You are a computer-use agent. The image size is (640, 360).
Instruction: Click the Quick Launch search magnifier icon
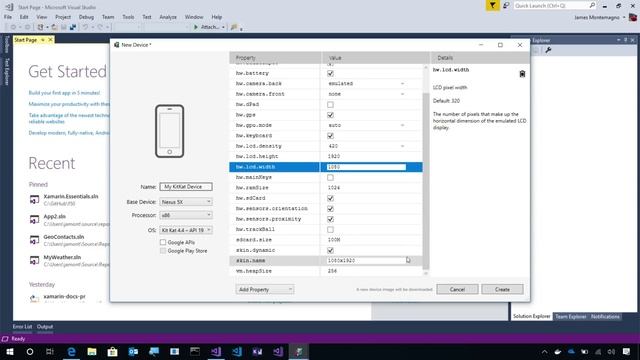pos(592,5)
